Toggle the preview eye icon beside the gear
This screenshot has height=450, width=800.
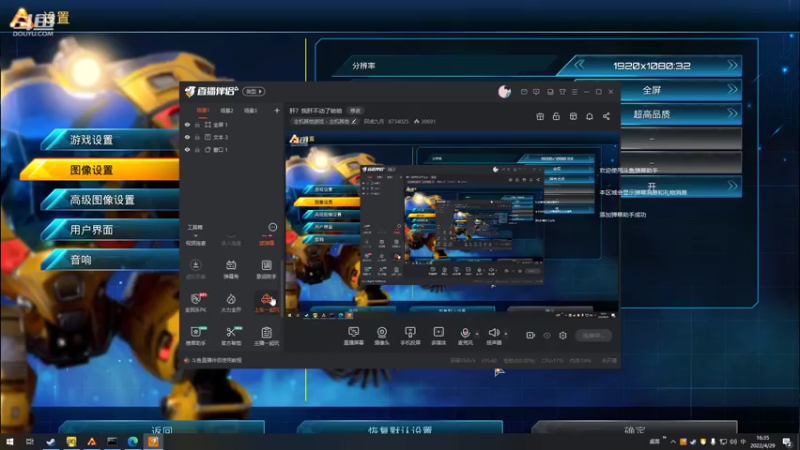547,335
